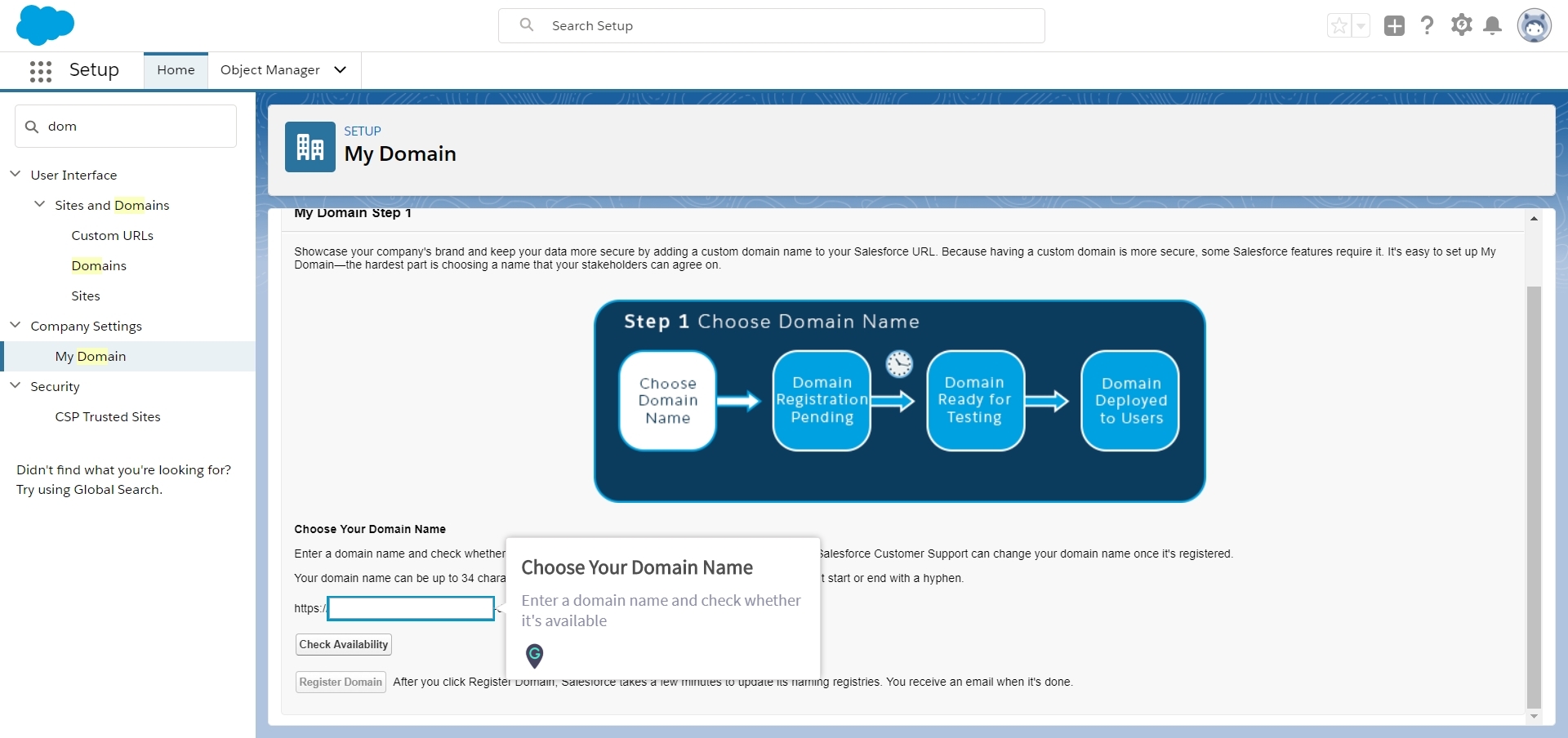The height and width of the screenshot is (738, 1568).
Task: Click the Register Domain button
Action: (341, 682)
